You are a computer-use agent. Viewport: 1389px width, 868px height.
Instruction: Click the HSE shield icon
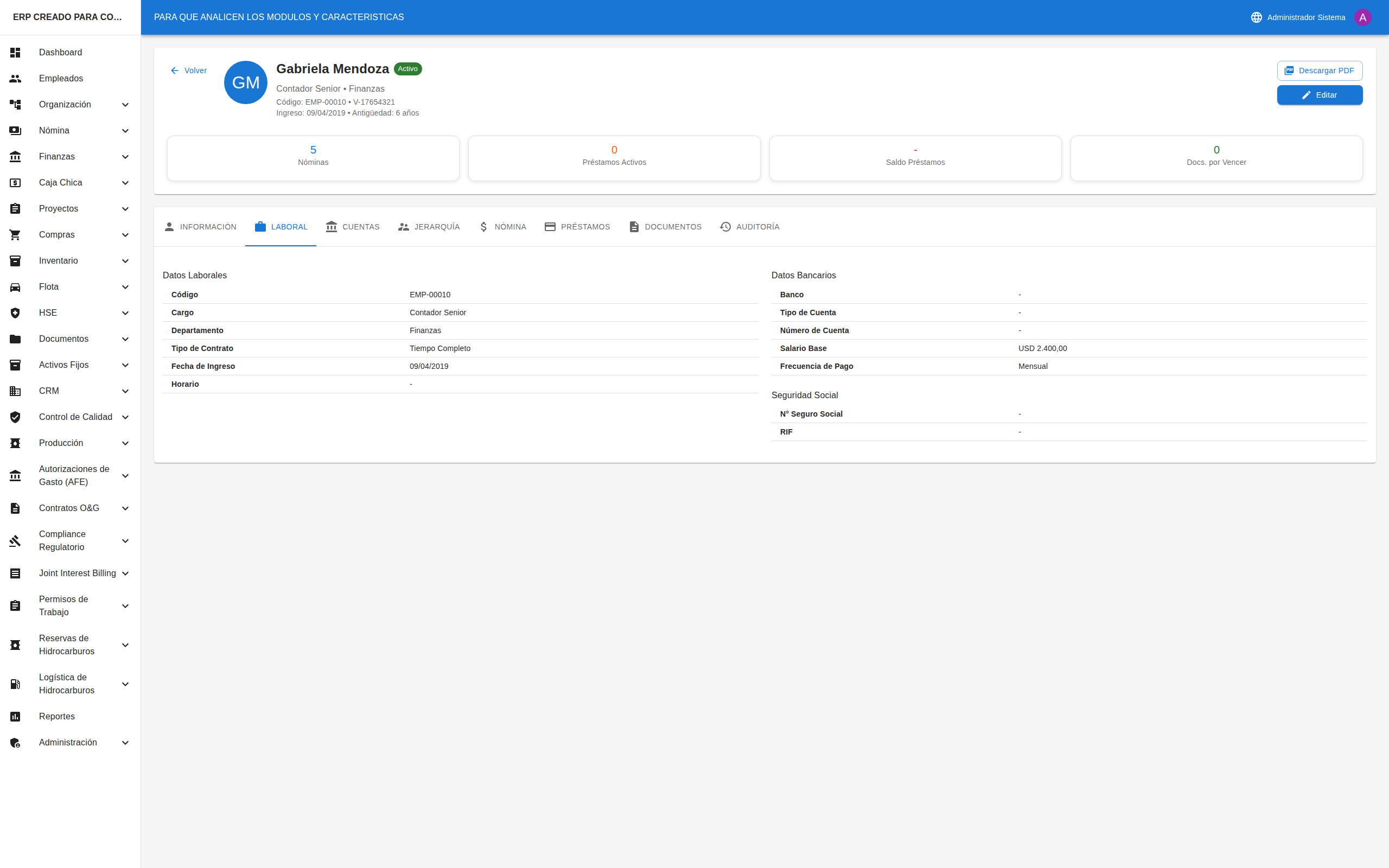click(16, 313)
